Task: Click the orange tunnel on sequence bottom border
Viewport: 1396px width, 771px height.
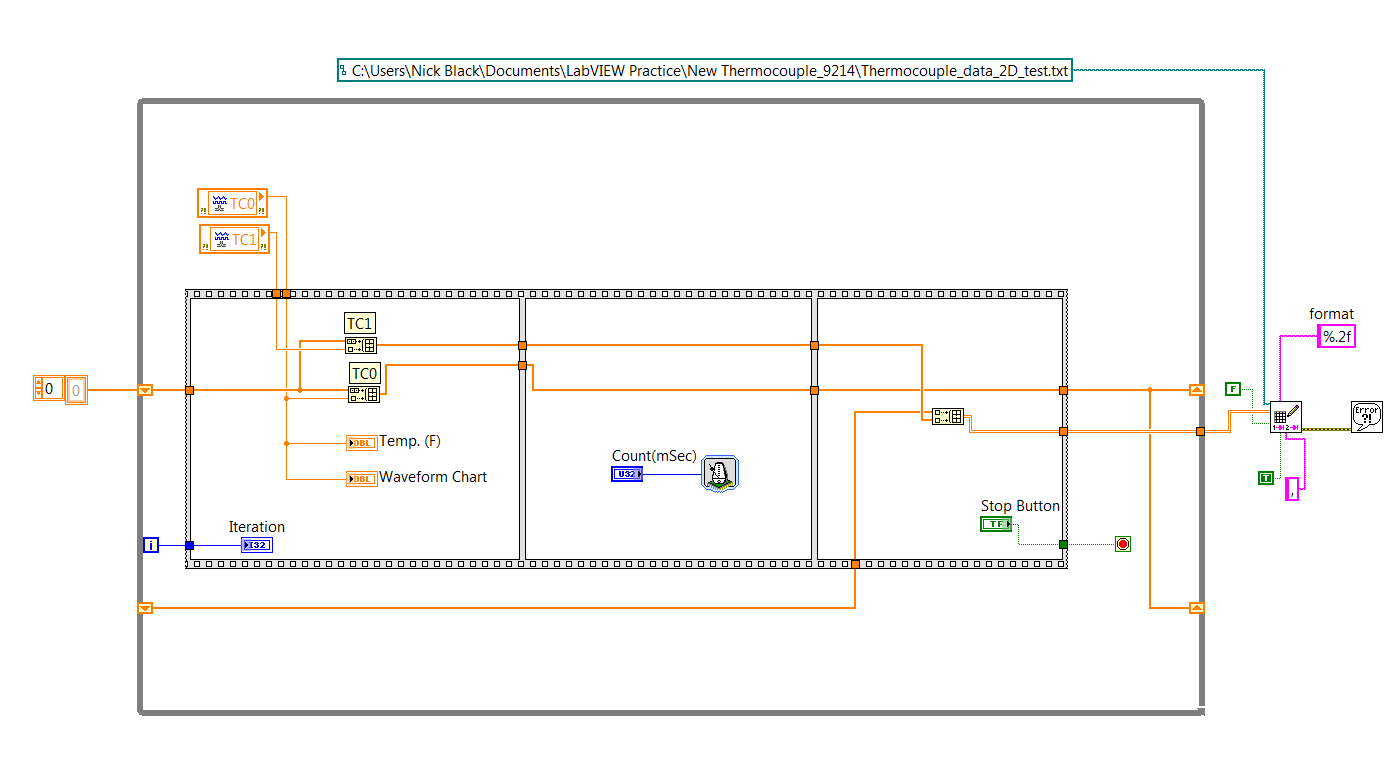Action: coord(855,564)
